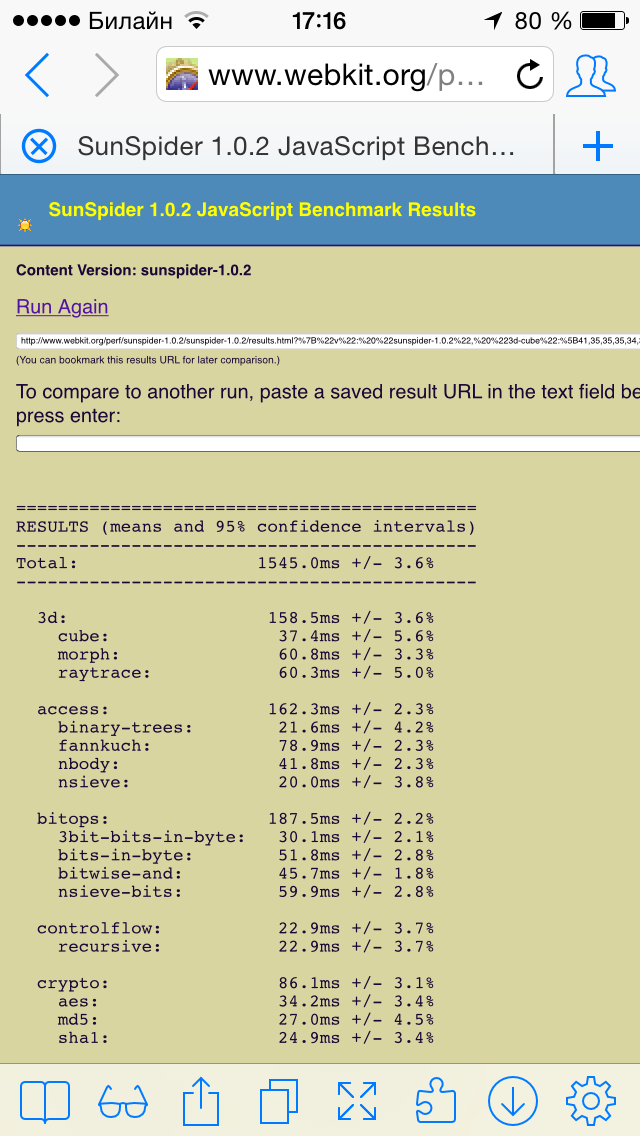The image size is (640, 1136).
Task: Open extensions with the puzzle piece icon
Action: (435, 1101)
